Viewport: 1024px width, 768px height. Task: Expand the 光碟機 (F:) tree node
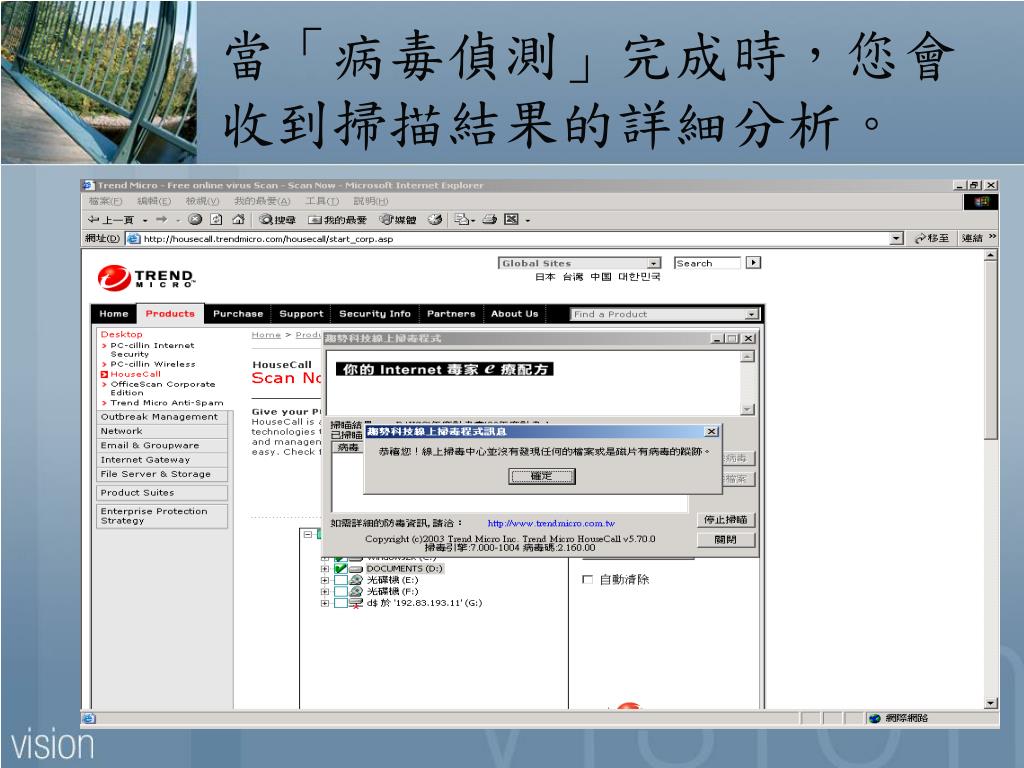click(325, 591)
